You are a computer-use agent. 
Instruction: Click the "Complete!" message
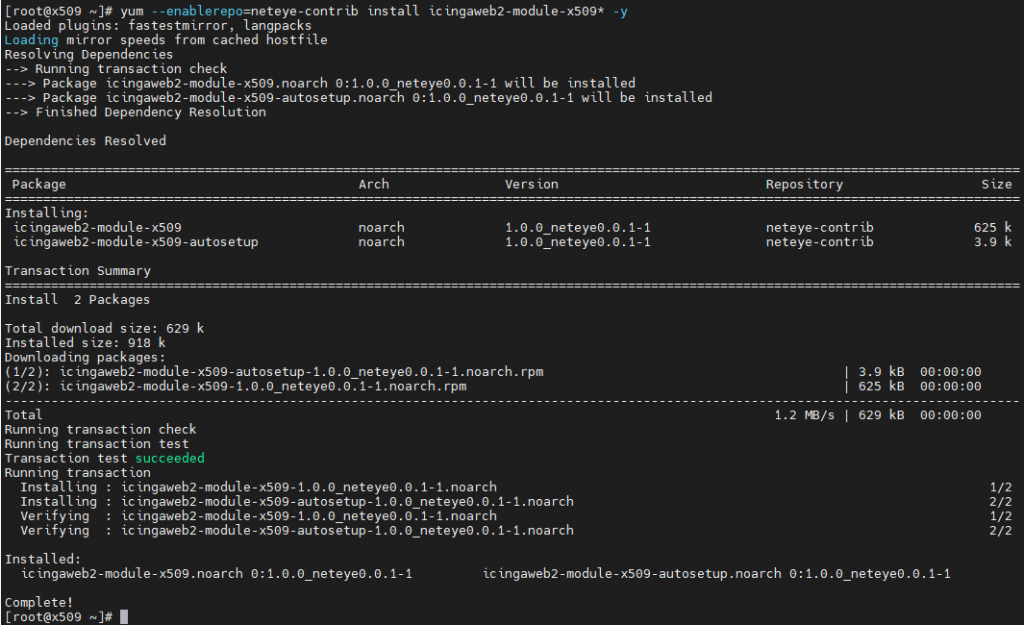pos(39,602)
